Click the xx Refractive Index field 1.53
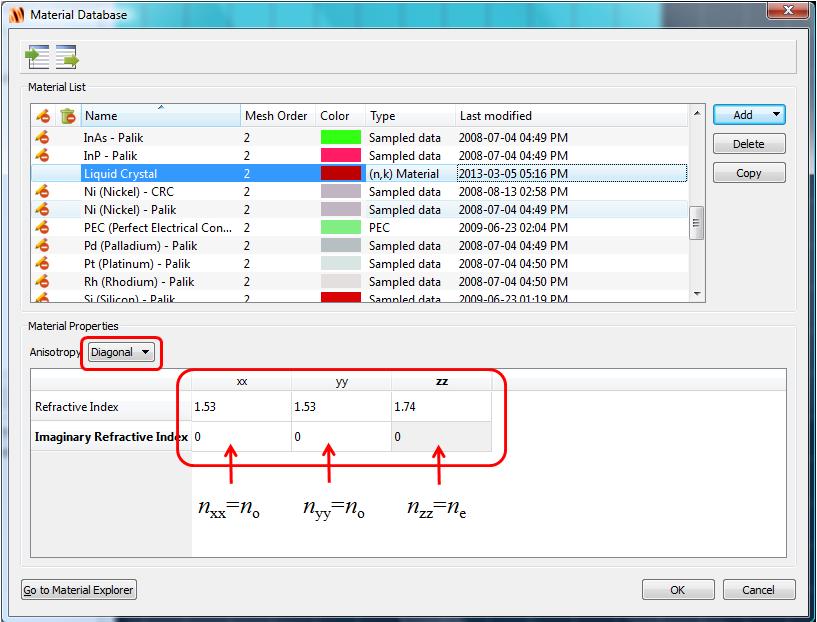The width and height of the screenshot is (817, 622). pyautogui.click(x=241, y=406)
